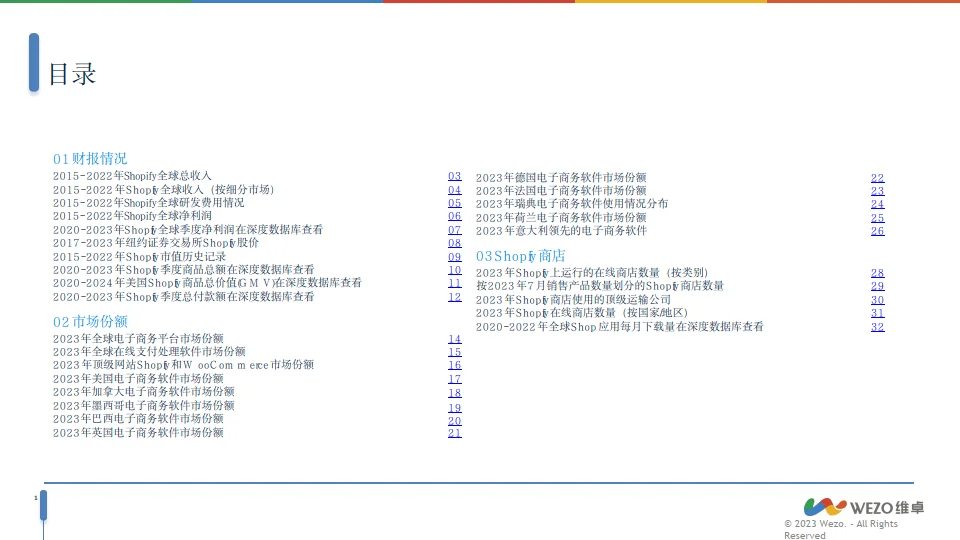Image resolution: width=960 pixels, height=540 pixels.
Task: Select the 2023年意大利领先的电子商务软件 entry
Action: click(561, 231)
